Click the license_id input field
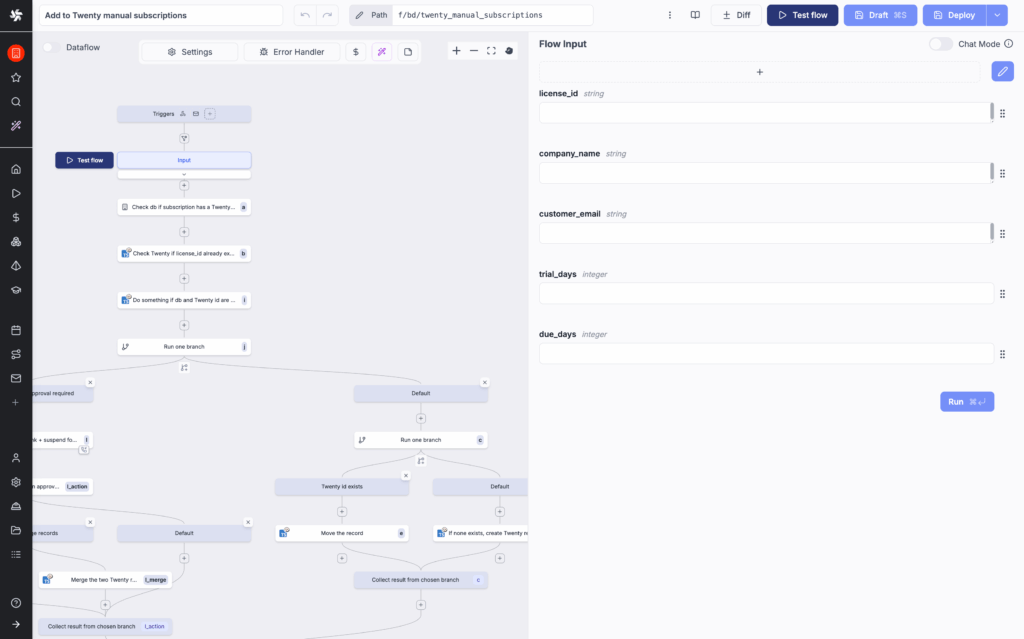1024x639 pixels. [763, 113]
